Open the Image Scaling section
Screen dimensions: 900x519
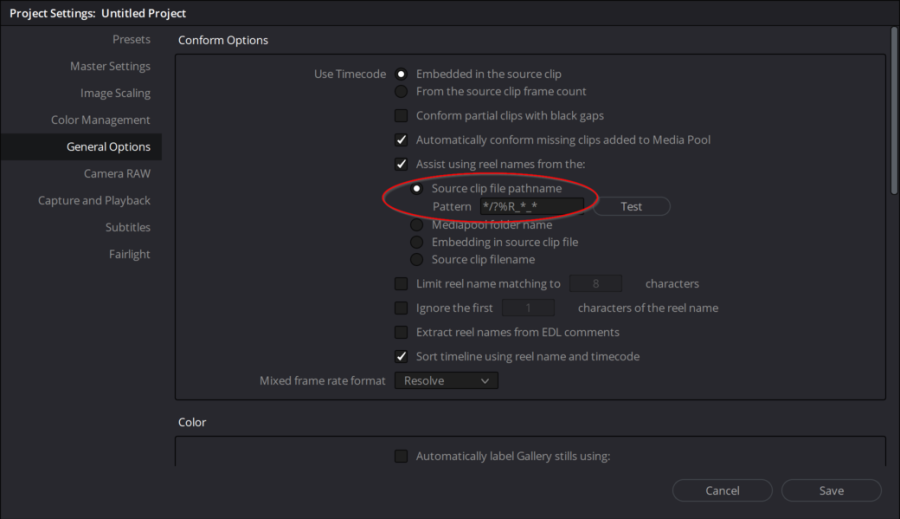(x=115, y=94)
